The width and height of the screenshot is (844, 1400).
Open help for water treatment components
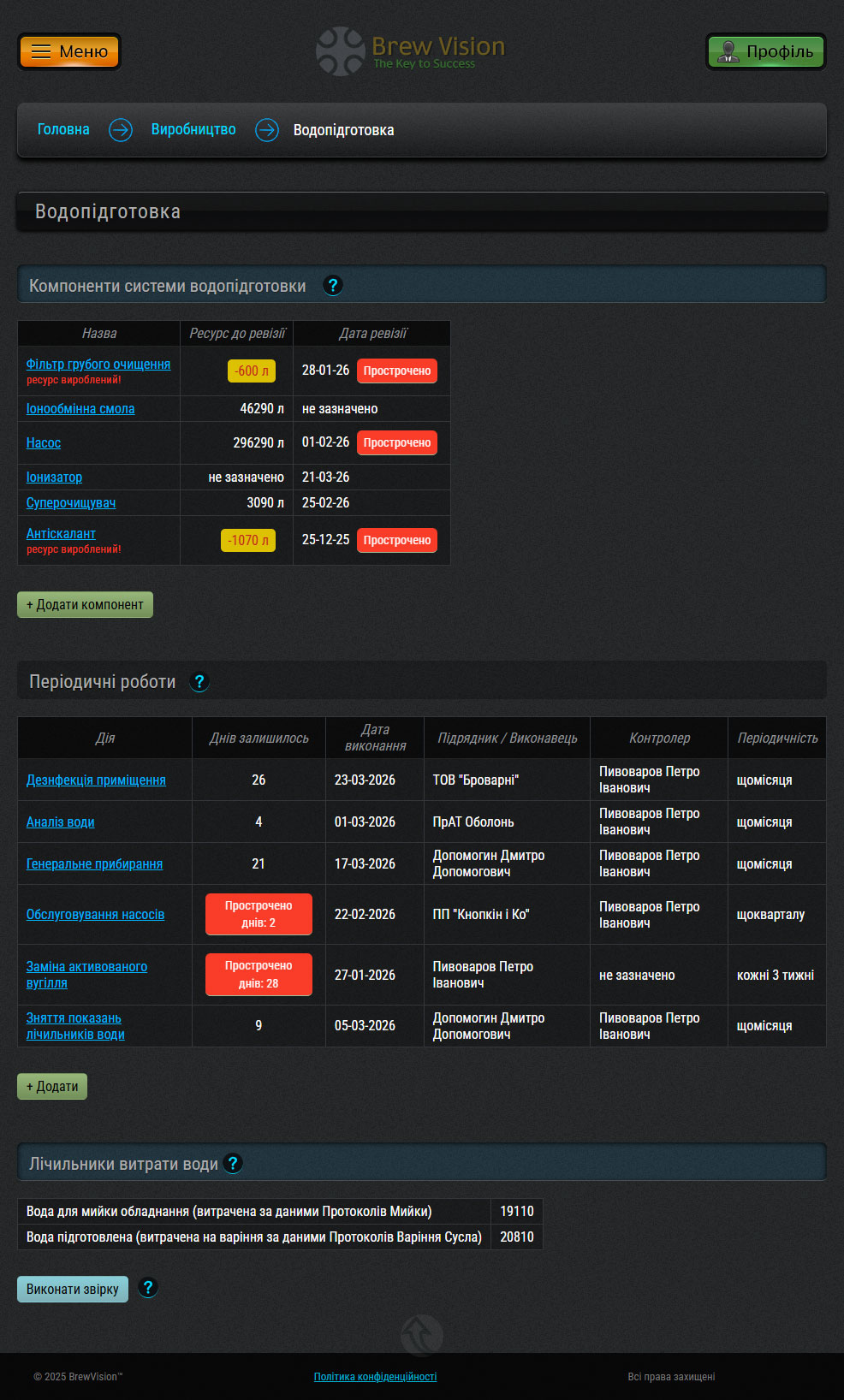point(333,286)
